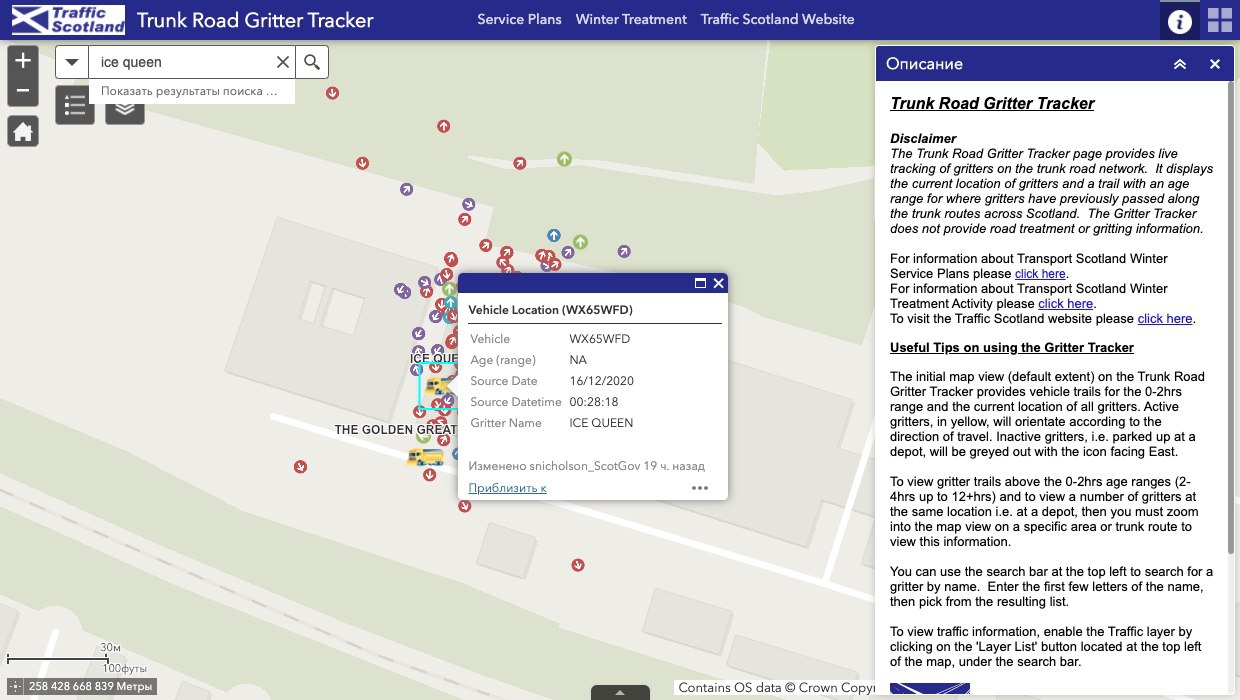Follow 'click here' link to Traffic Scotland website
The height and width of the screenshot is (700, 1240).
coord(1165,318)
